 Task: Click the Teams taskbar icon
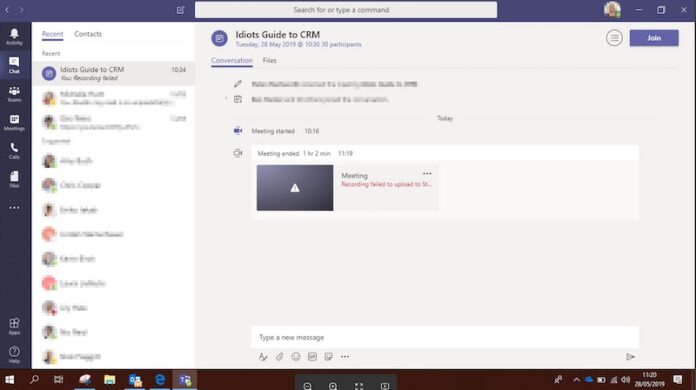(185, 380)
